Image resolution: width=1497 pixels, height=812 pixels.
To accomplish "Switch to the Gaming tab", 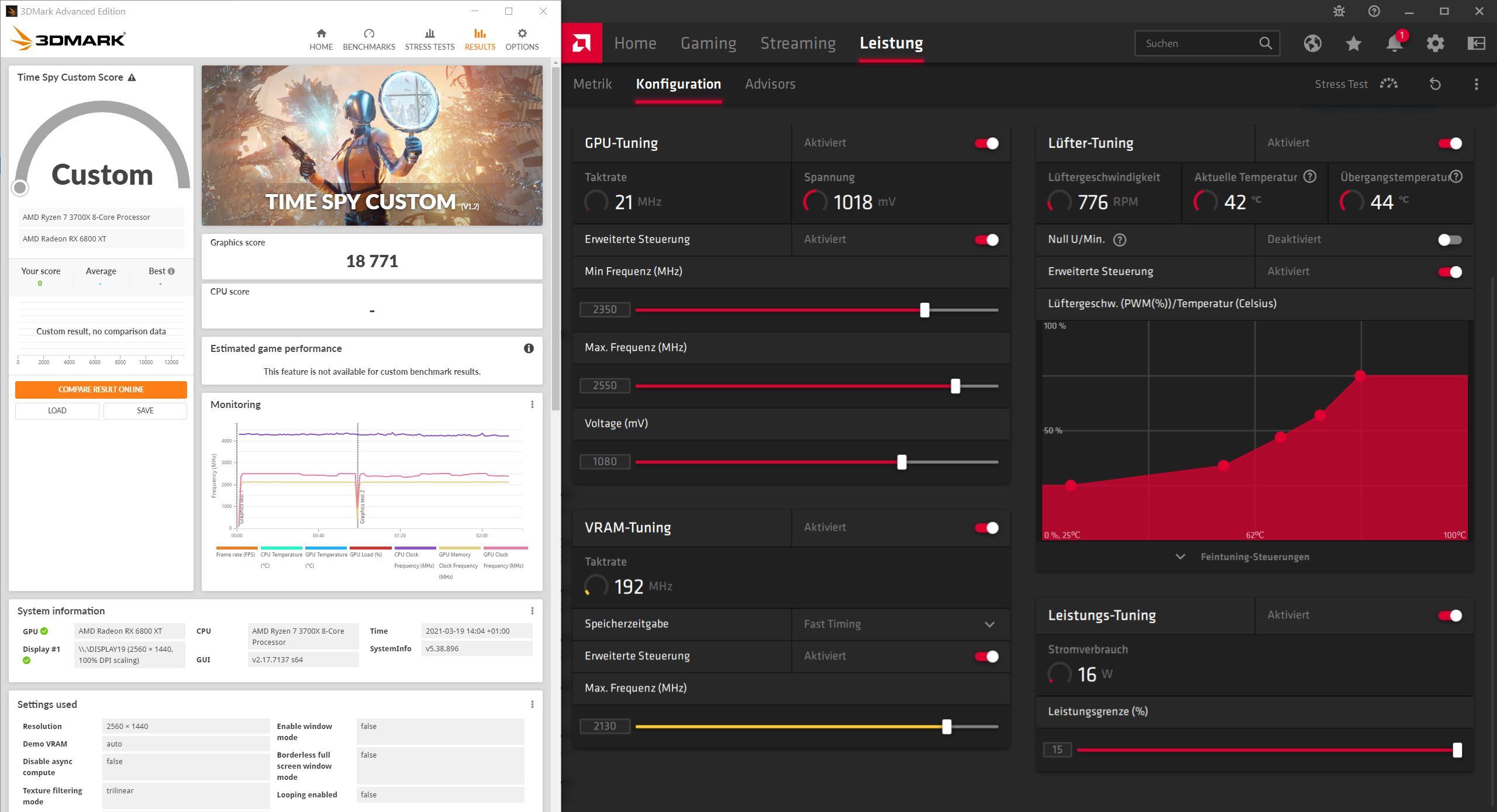I will pyautogui.click(x=708, y=43).
